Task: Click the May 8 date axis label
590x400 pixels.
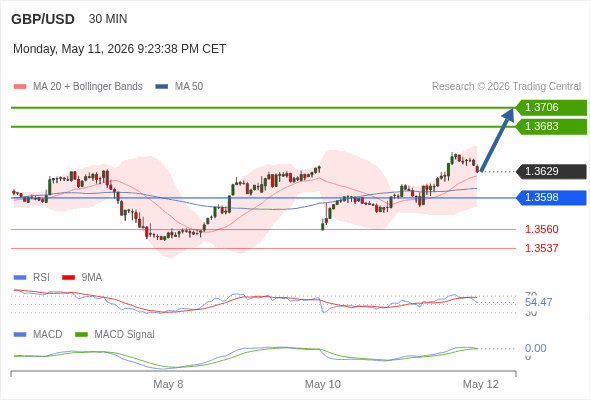Action: pyautogui.click(x=168, y=384)
